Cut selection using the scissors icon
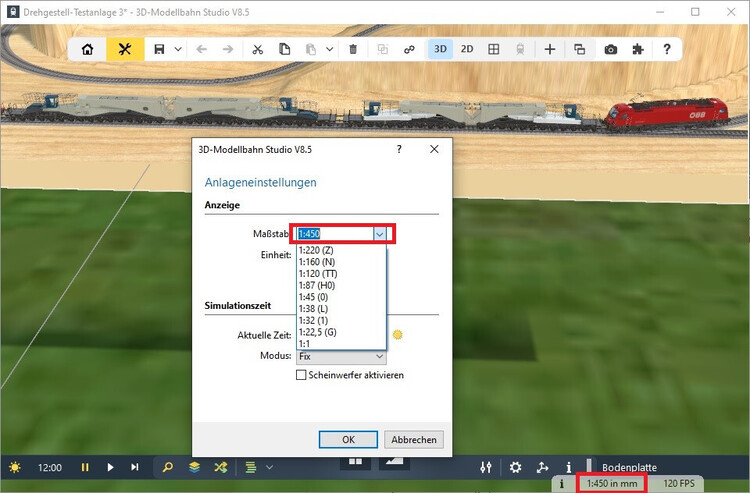This screenshot has height=493, width=750. tap(258, 49)
